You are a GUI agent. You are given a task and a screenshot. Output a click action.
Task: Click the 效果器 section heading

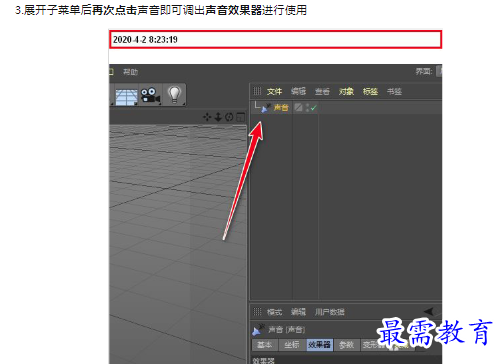[x=263, y=361]
